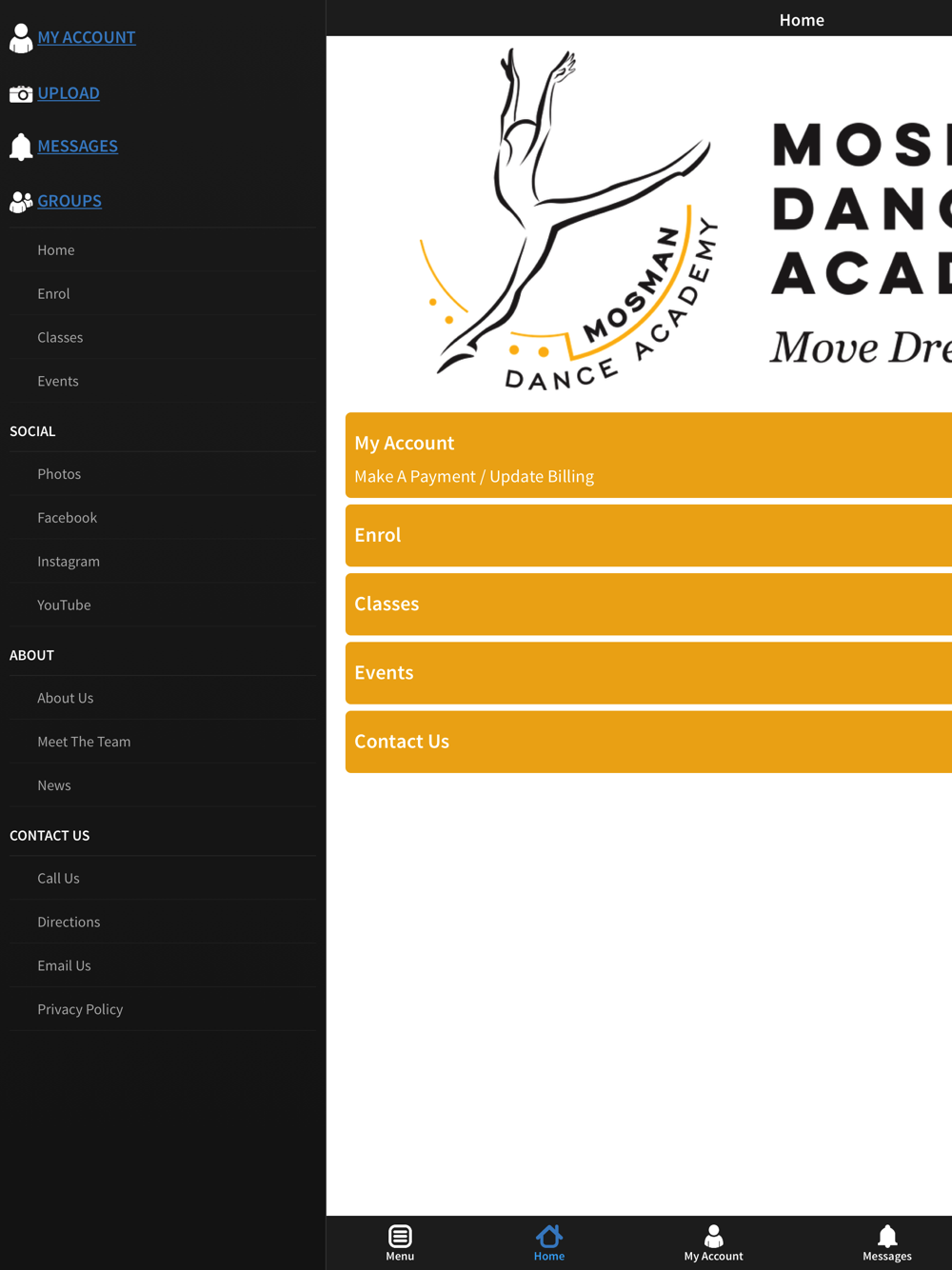The width and height of the screenshot is (952, 1270).
Task: Open Directions under Contact Us
Action: pos(163,922)
